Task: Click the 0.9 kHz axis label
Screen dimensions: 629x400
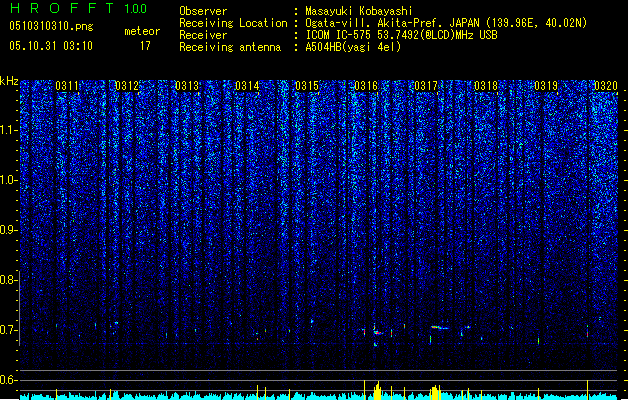Action: (x=8, y=230)
